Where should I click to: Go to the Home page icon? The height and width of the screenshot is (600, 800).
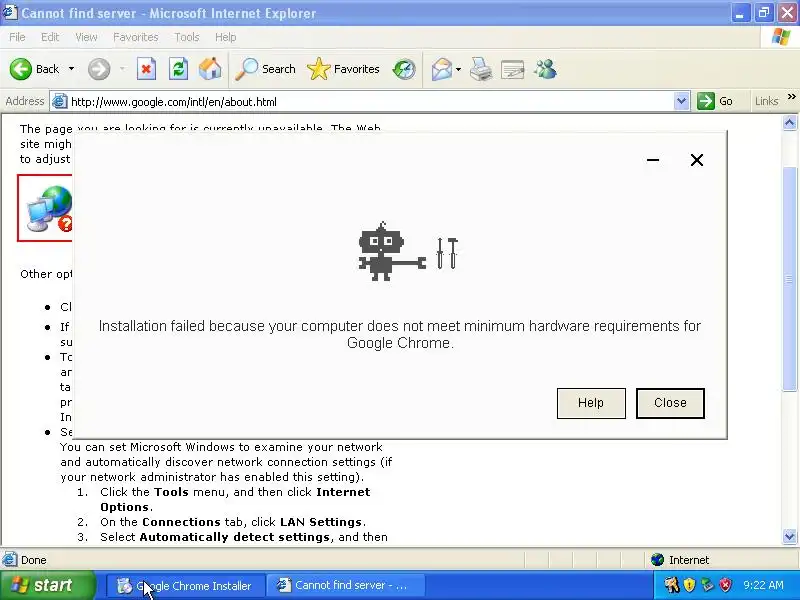point(210,69)
